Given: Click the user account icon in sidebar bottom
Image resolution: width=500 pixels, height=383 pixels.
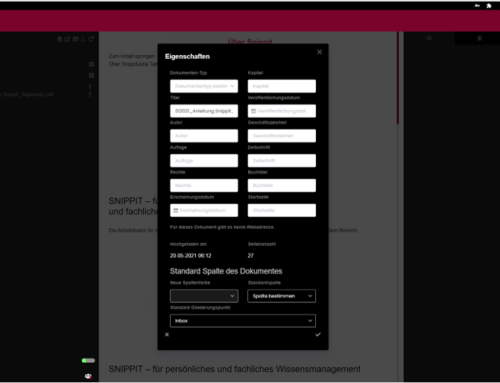Looking at the screenshot, I should click(88, 376).
